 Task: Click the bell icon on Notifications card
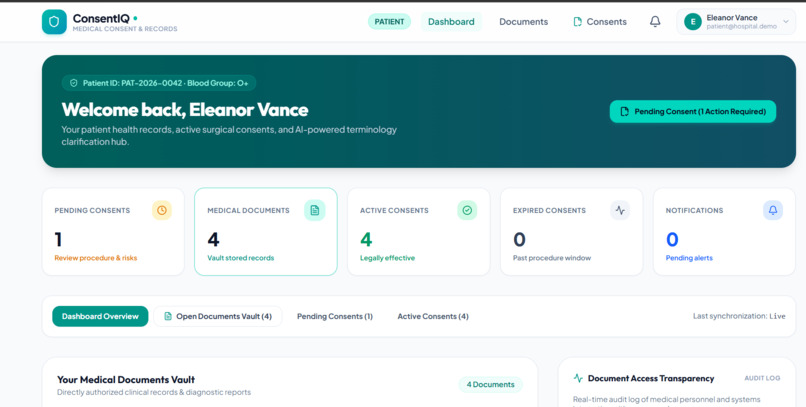click(x=773, y=210)
